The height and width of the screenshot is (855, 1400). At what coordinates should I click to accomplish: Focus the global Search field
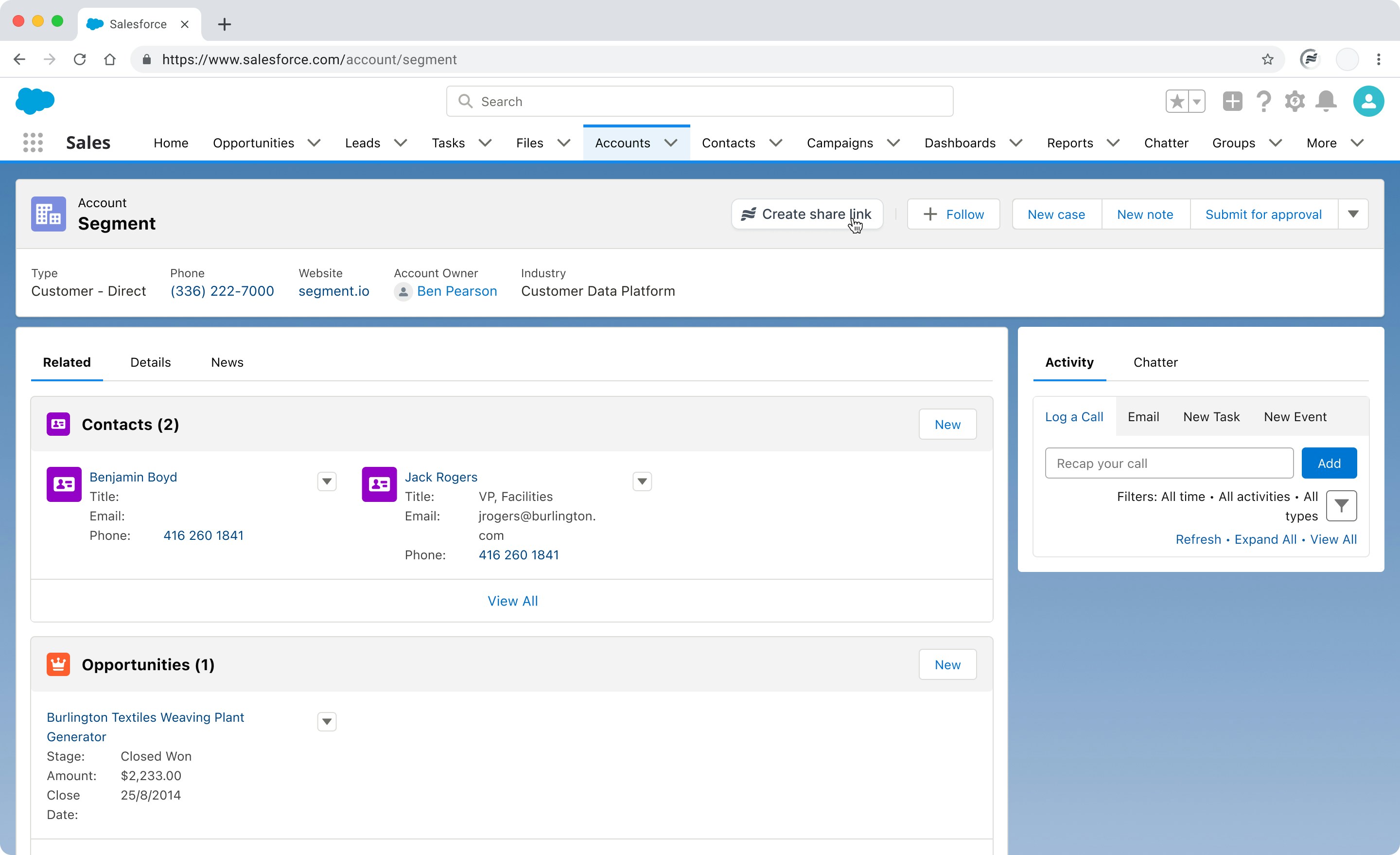(x=700, y=101)
